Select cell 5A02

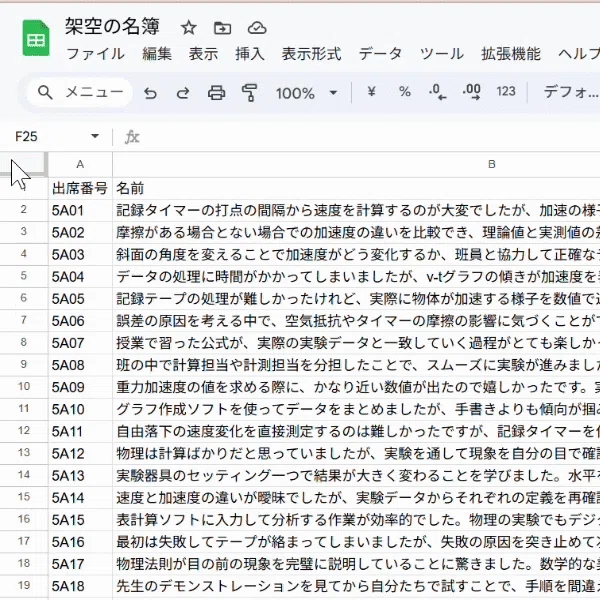[x=80, y=232]
